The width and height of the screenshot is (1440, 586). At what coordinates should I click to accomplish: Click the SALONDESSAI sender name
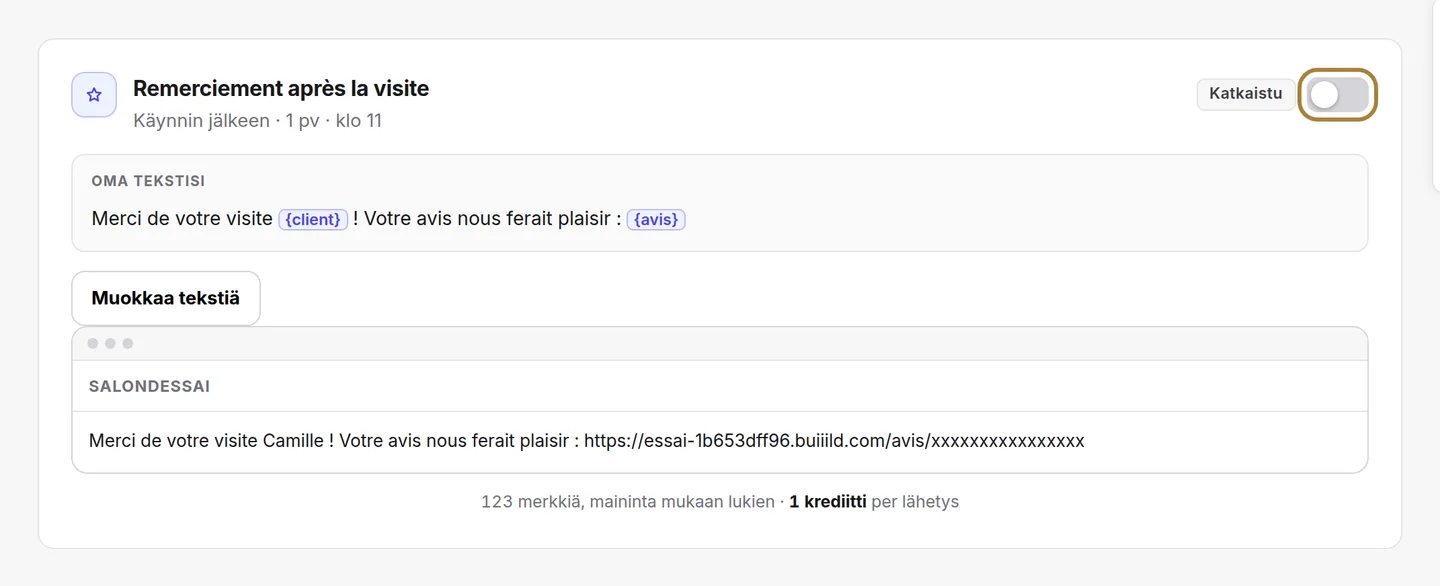(x=149, y=386)
